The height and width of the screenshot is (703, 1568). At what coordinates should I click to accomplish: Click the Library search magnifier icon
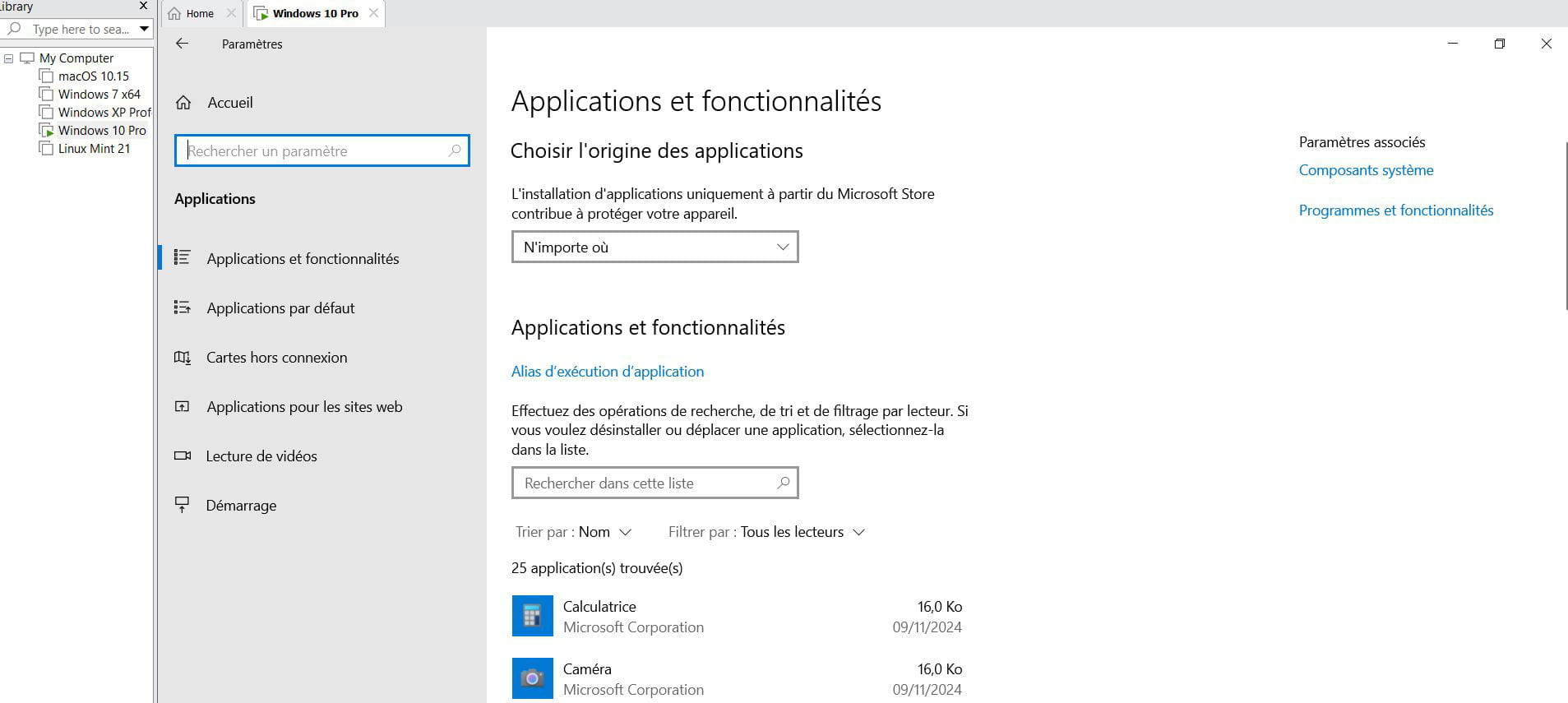tap(14, 29)
